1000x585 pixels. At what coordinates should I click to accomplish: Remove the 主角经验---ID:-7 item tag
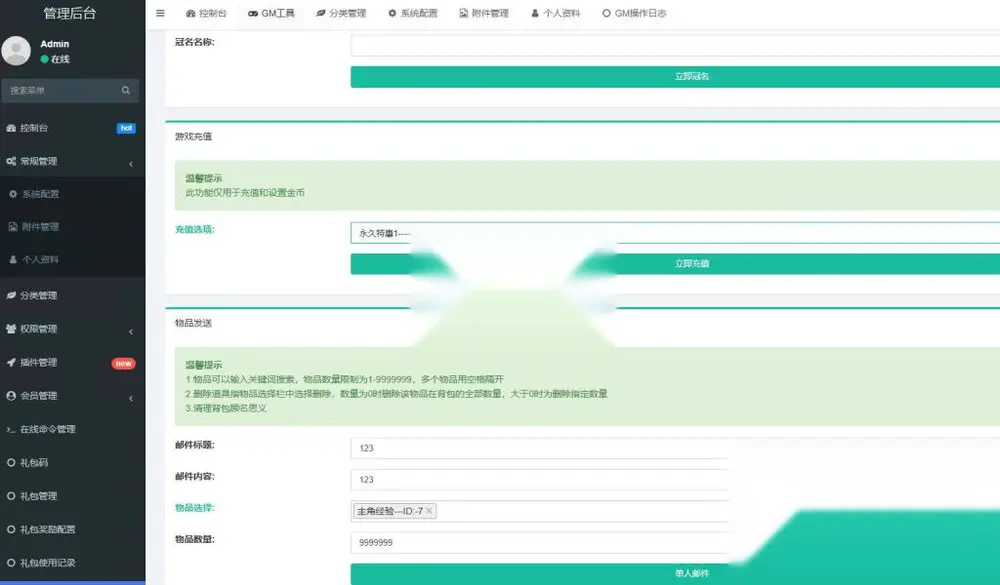tap(429, 510)
